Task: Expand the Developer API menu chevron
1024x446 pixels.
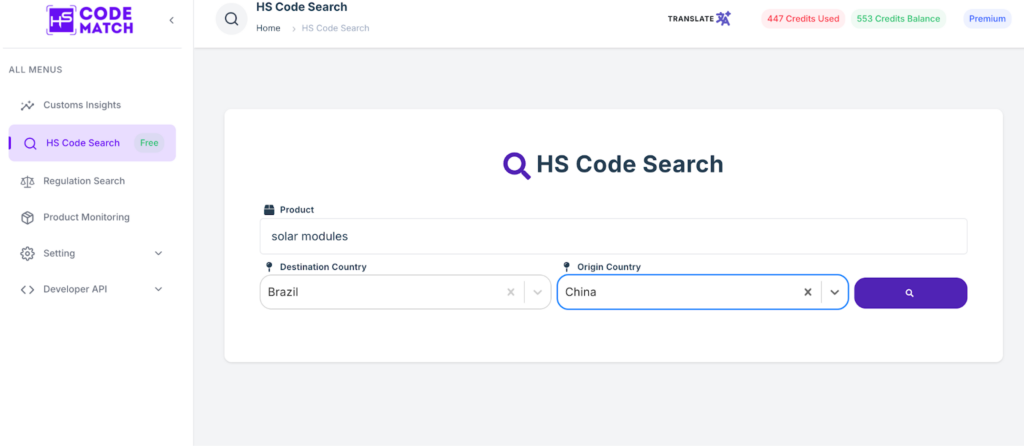Action: click(x=158, y=289)
